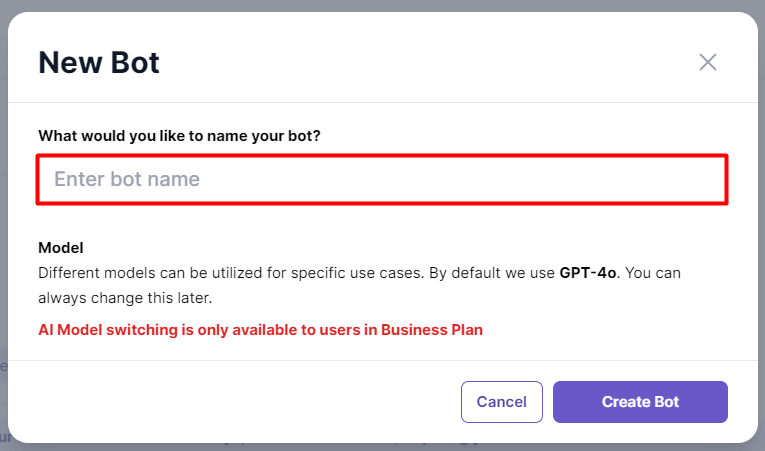Image resolution: width=765 pixels, height=451 pixels.
Task: Abort bot creation via the outlined Cancel button
Action: coord(502,402)
